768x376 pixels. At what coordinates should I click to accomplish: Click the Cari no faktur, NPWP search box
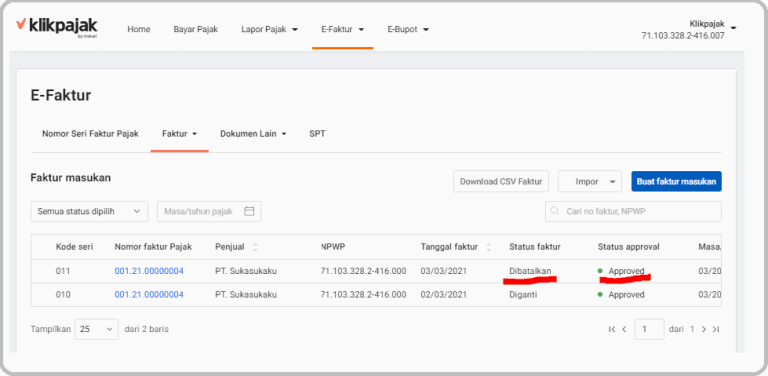click(x=633, y=212)
